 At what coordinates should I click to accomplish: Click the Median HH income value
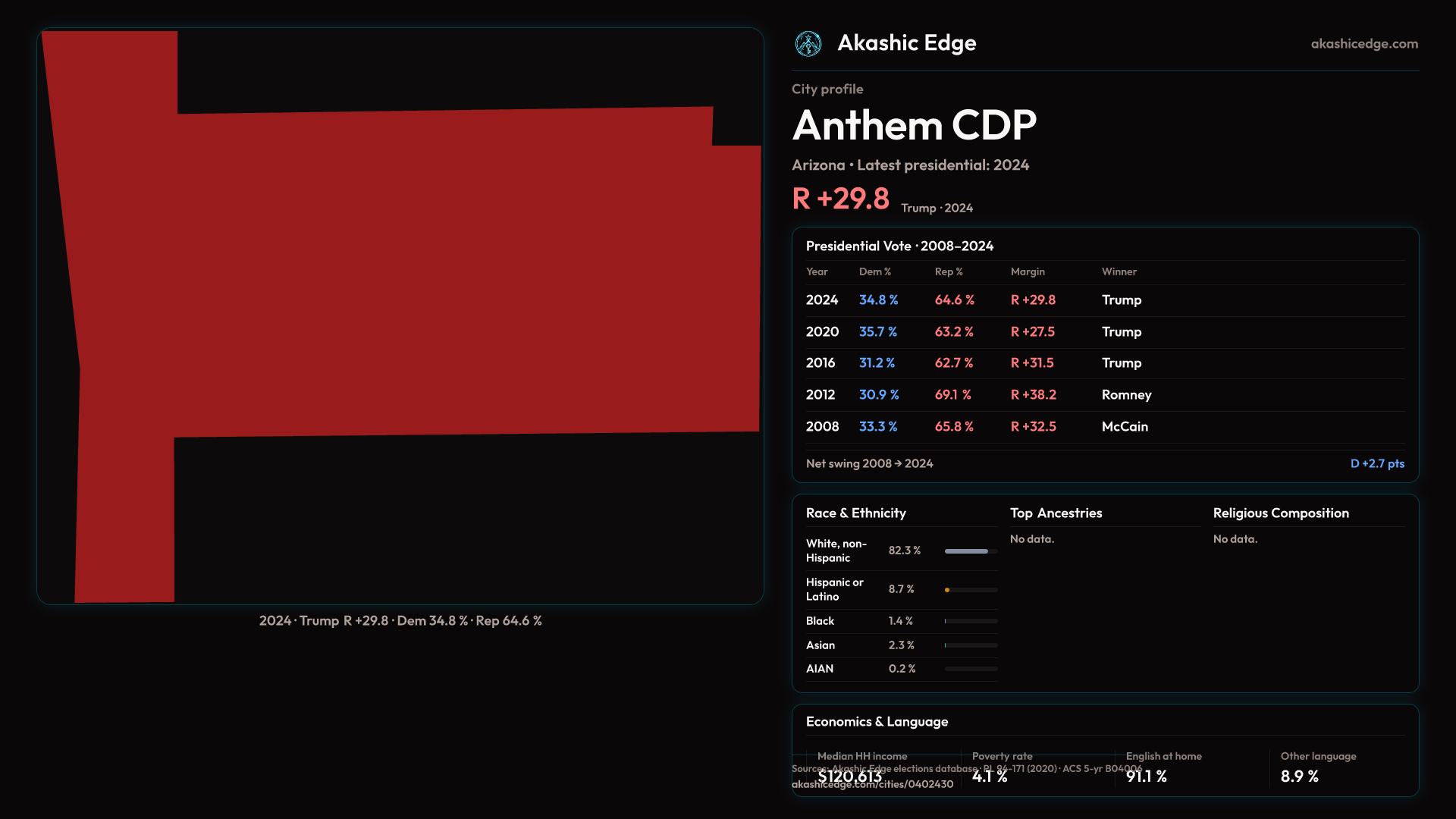(849, 776)
